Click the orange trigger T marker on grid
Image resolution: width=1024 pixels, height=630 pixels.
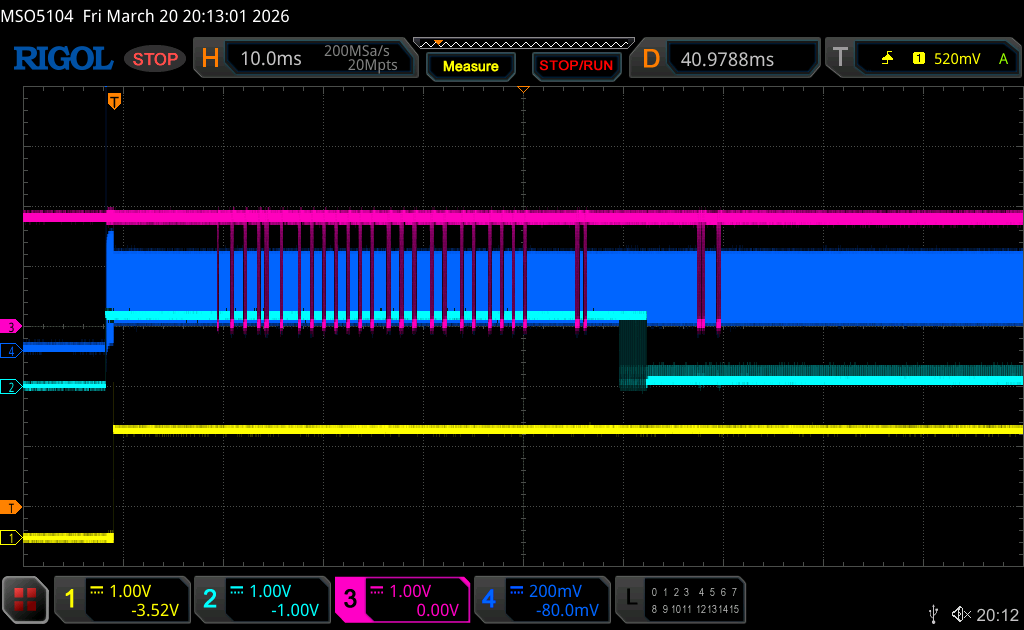click(x=114, y=101)
